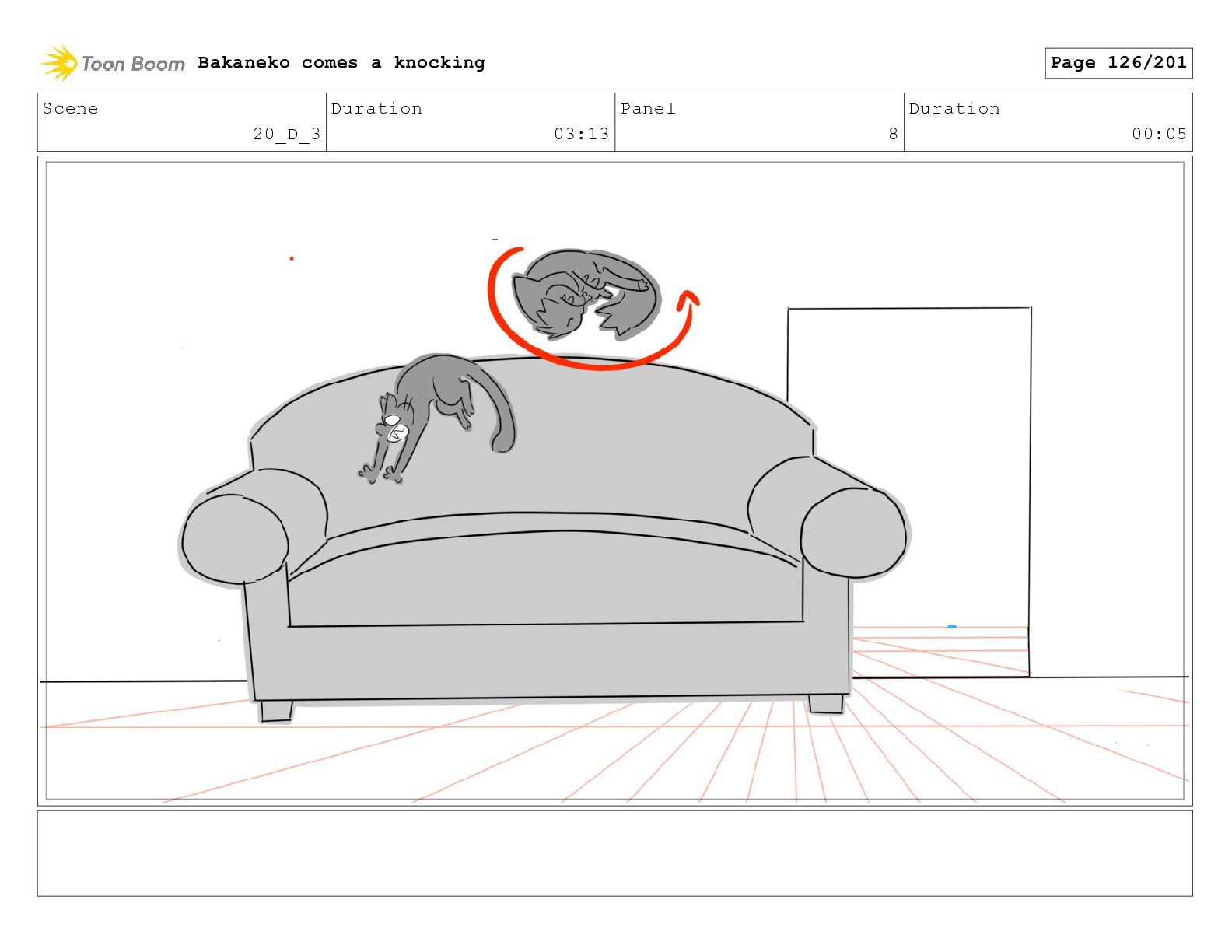Click the 'Page 126/201' box
The image size is (1232, 952).
point(1118,63)
